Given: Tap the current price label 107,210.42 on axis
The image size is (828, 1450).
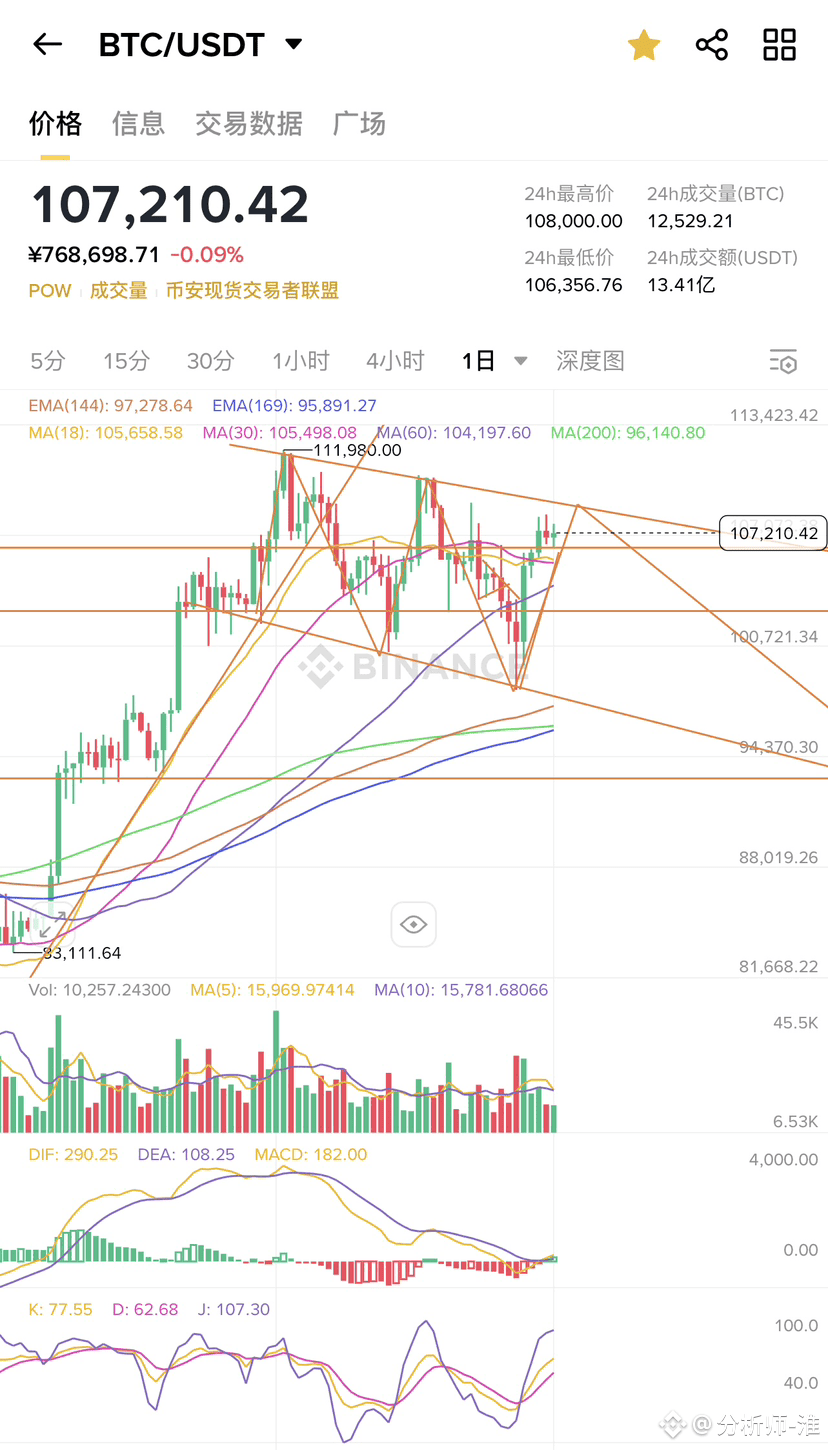Looking at the screenshot, I should [x=774, y=534].
